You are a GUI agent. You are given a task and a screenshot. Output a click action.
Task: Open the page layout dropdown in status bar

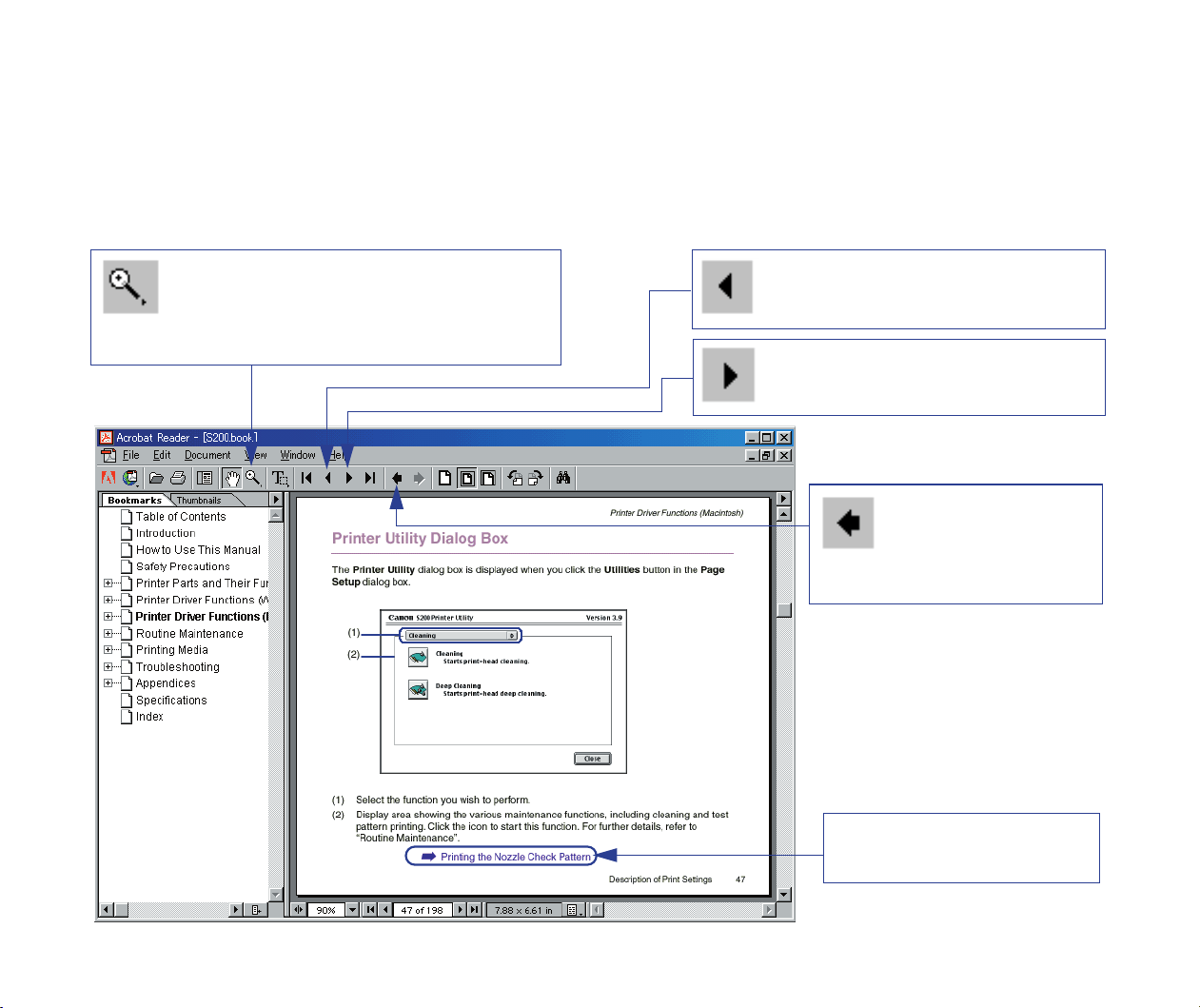574,910
